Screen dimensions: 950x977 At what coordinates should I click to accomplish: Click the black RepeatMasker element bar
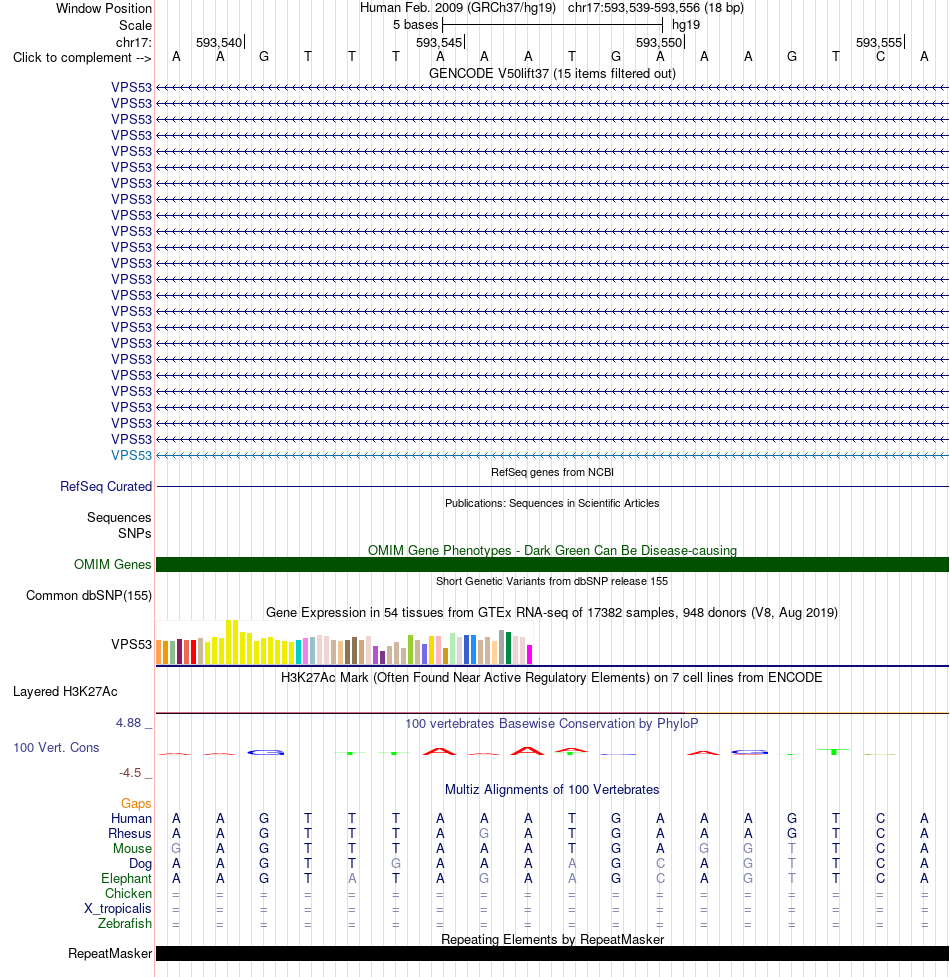552,954
